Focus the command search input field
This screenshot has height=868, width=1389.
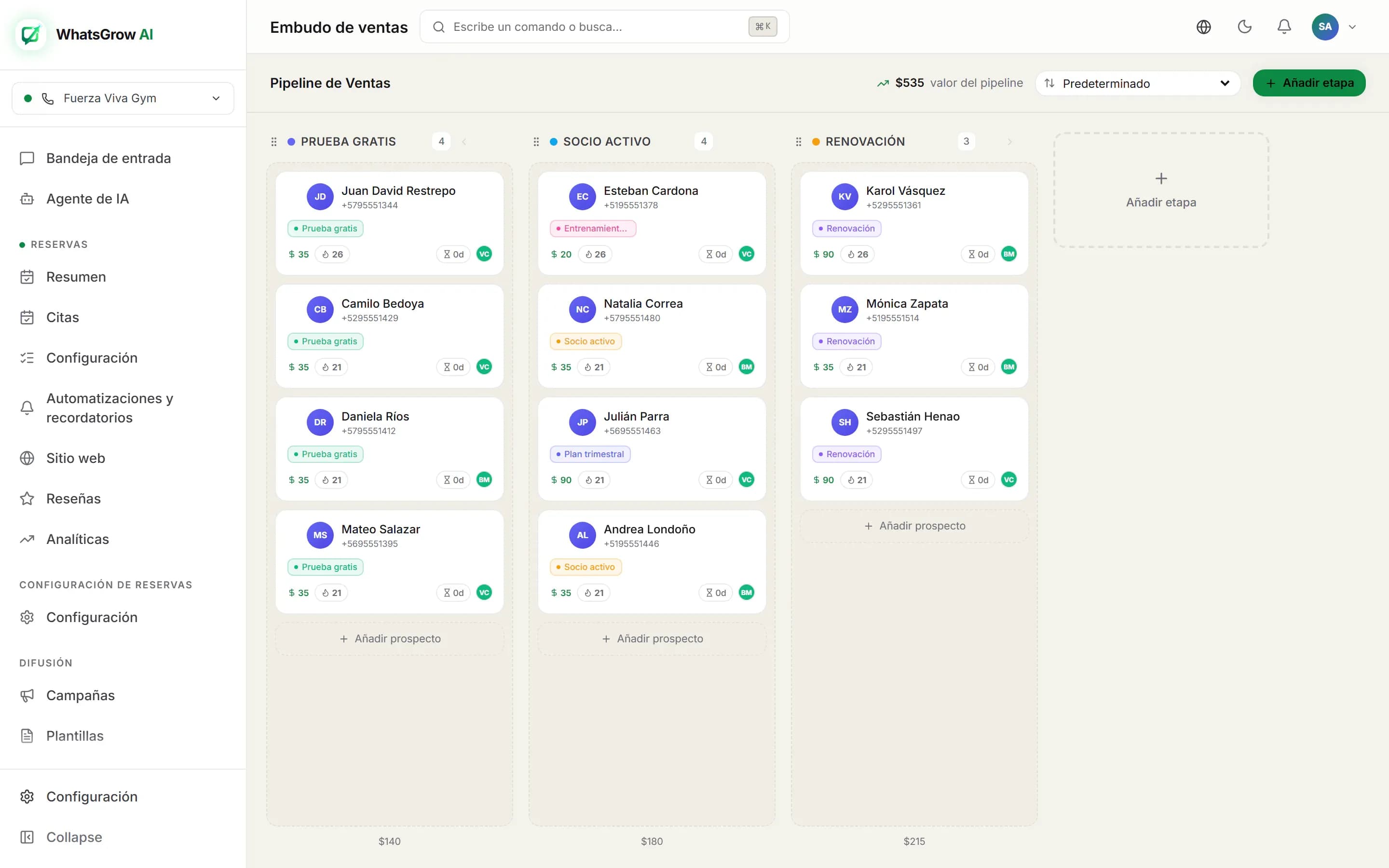[x=604, y=27]
